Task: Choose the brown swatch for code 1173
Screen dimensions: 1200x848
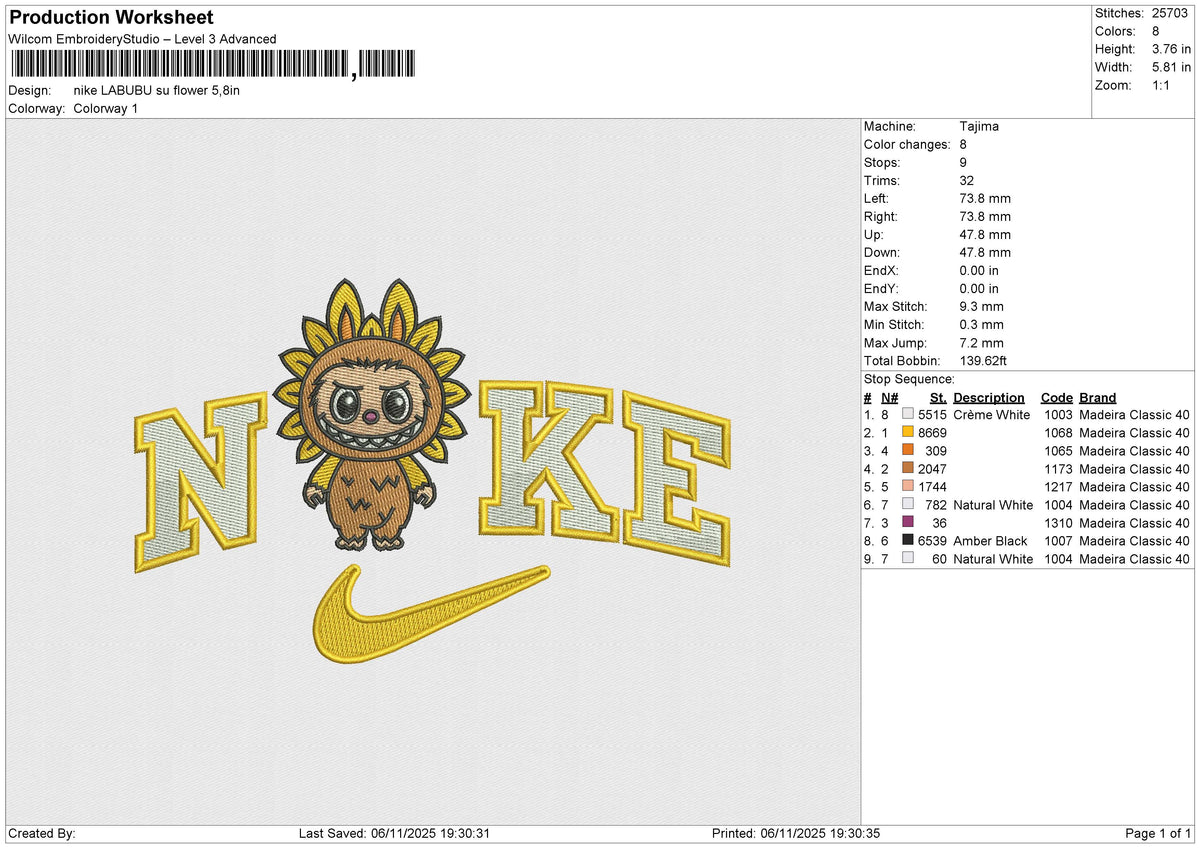Action: (x=908, y=469)
